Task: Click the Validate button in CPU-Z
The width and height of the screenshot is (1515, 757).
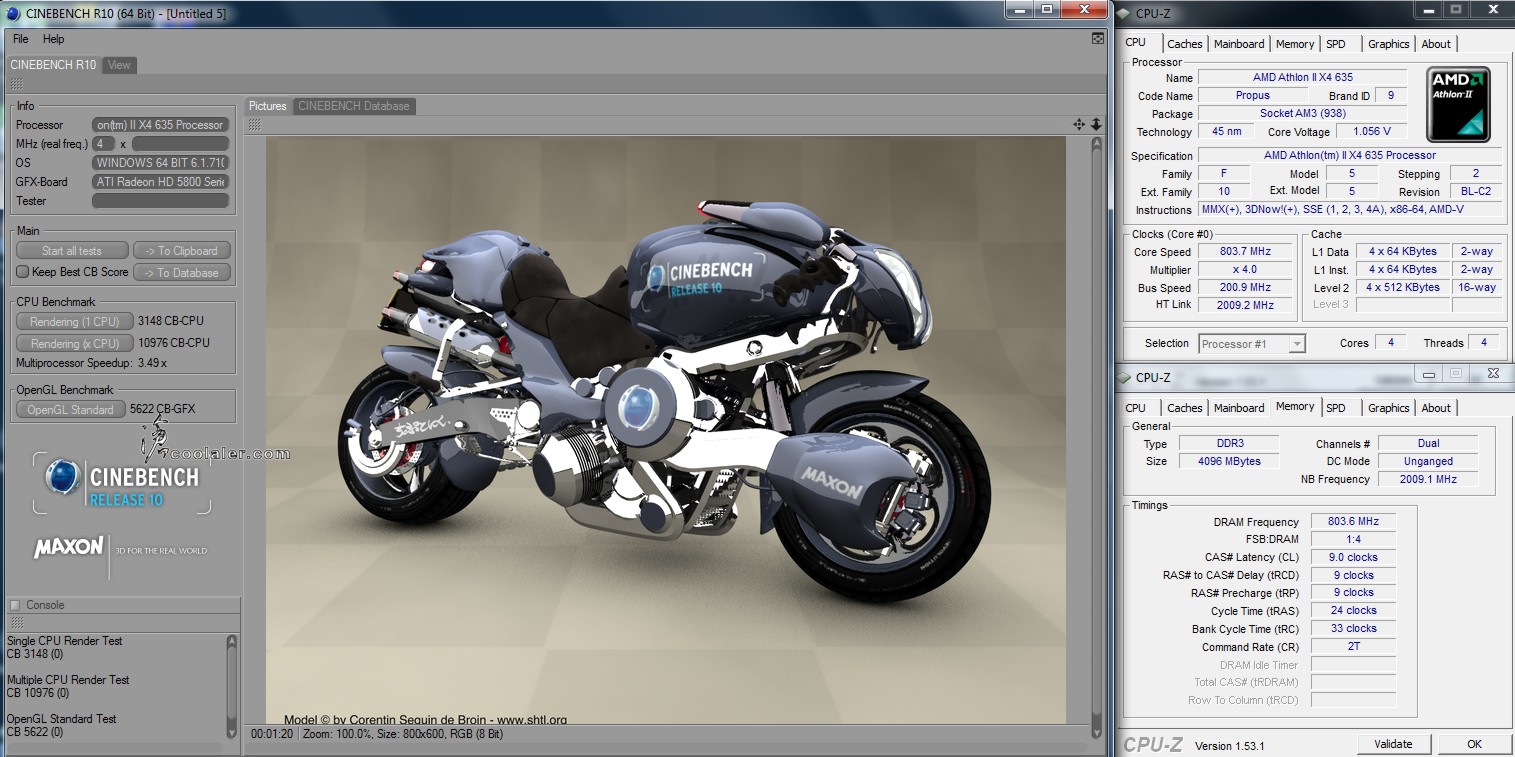Action: [x=1393, y=744]
